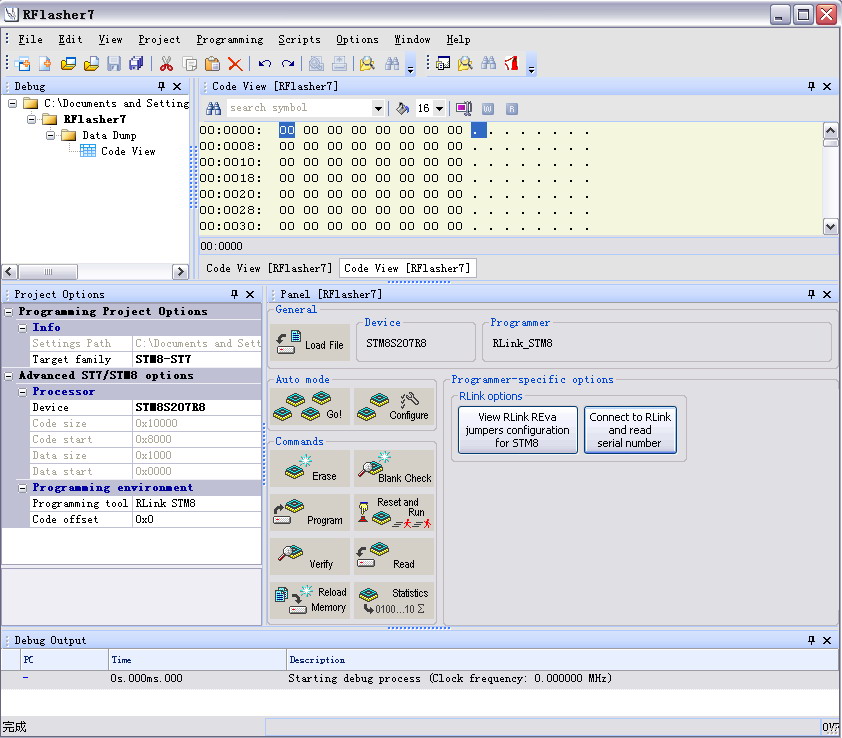Click the W button in Code View toolbar
Viewport: 842px width, 738px height.
tap(488, 109)
